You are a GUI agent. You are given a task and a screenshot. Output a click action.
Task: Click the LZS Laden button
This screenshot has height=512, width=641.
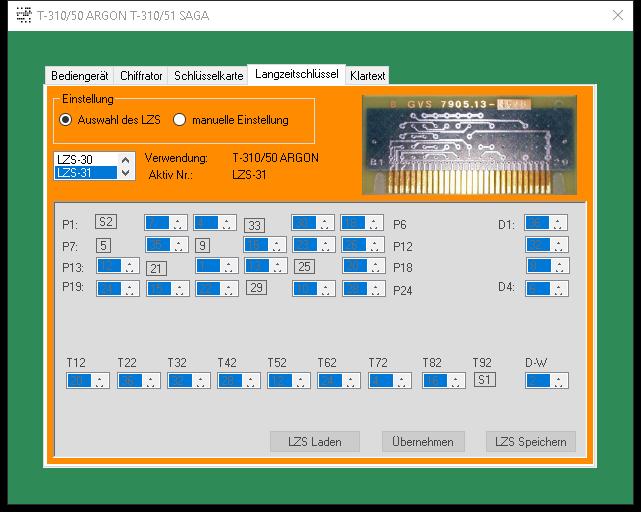point(315,442)
